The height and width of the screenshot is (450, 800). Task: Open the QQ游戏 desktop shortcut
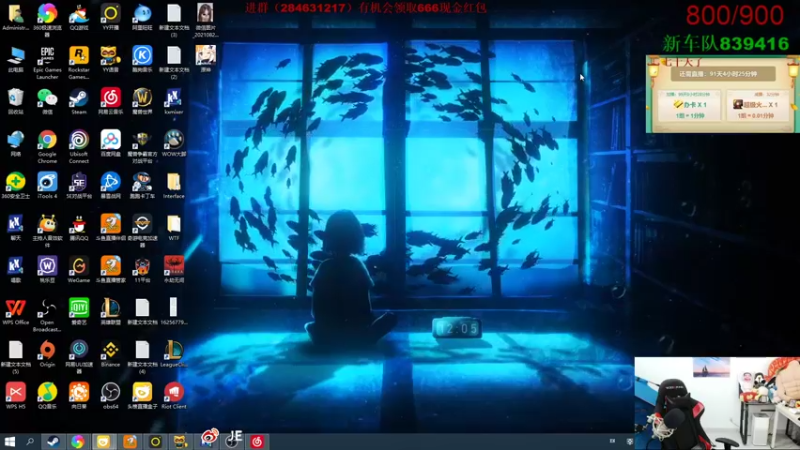tap(79, 17)
